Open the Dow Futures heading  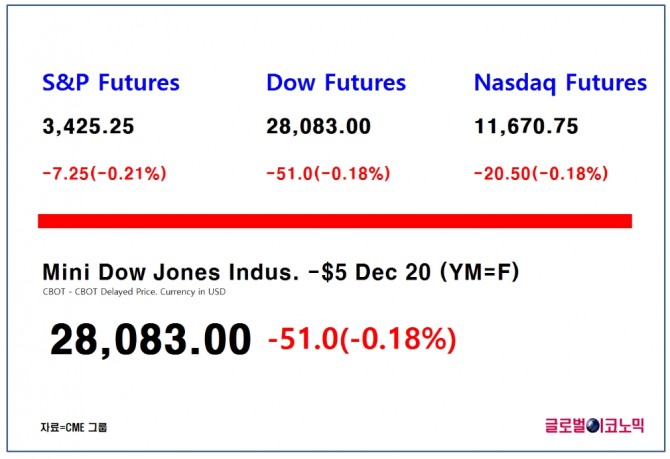coord(336,82)
